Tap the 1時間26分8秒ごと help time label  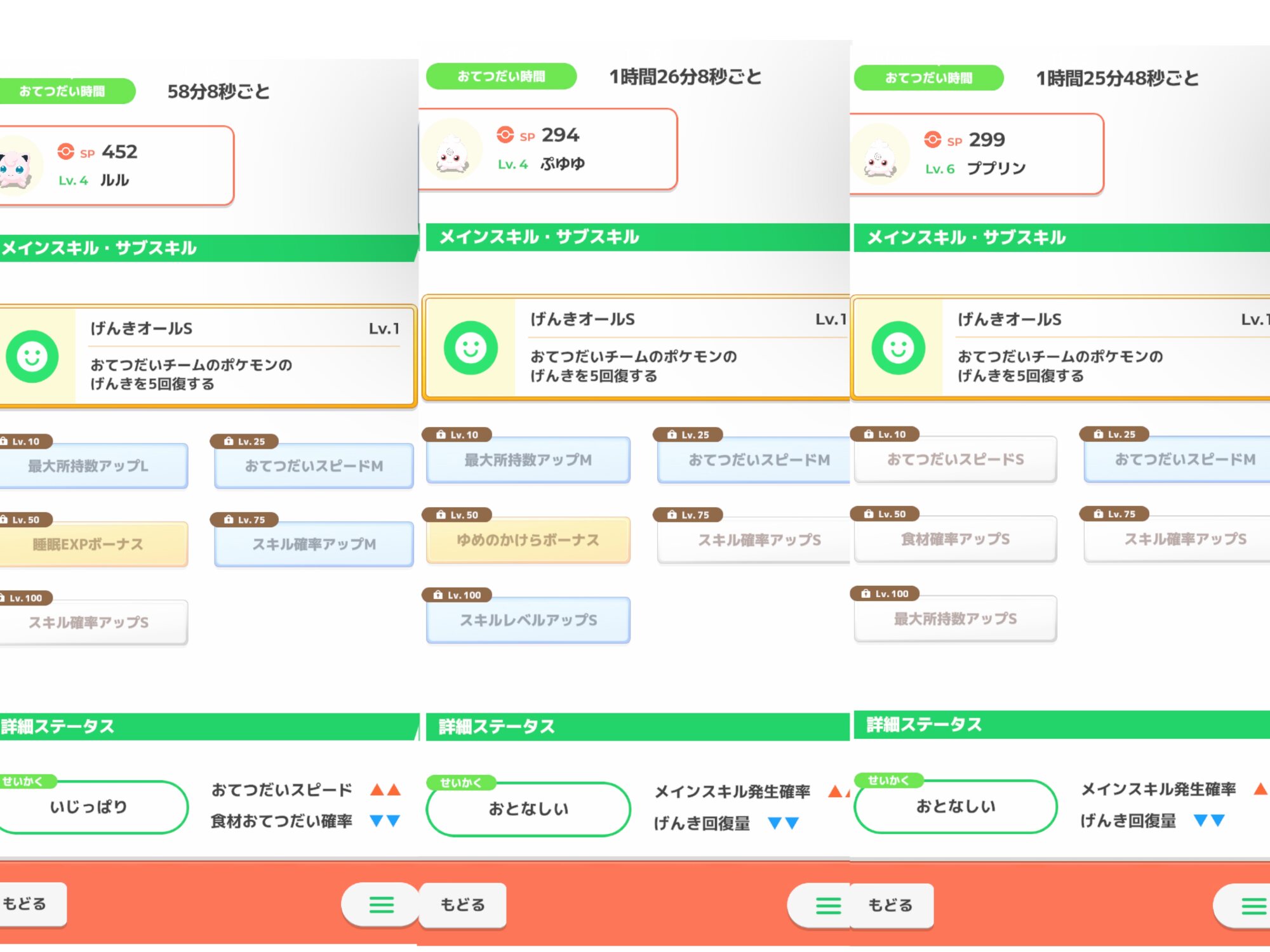[x=686, y=77]
